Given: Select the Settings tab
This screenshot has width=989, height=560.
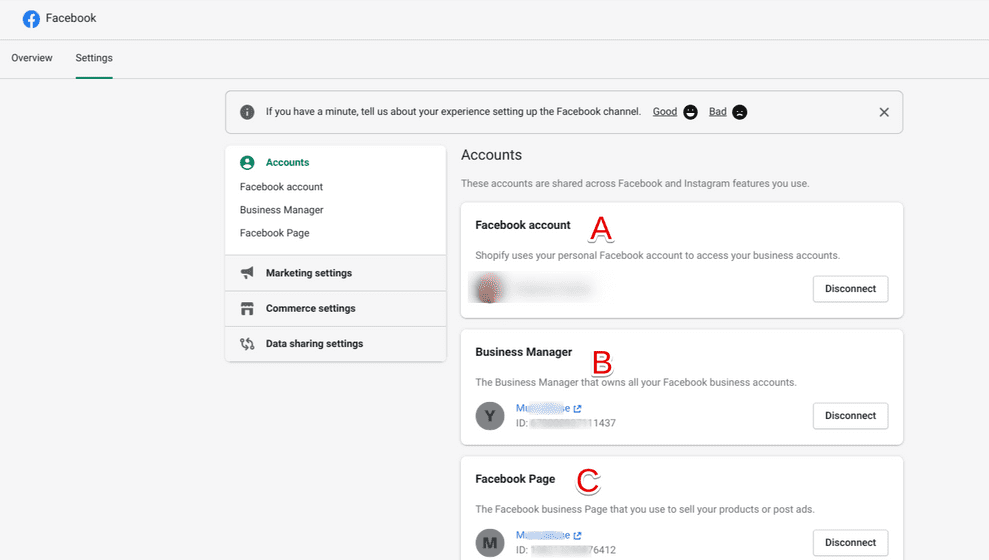Looking at the screenshot, I should [x=94, y=58].
